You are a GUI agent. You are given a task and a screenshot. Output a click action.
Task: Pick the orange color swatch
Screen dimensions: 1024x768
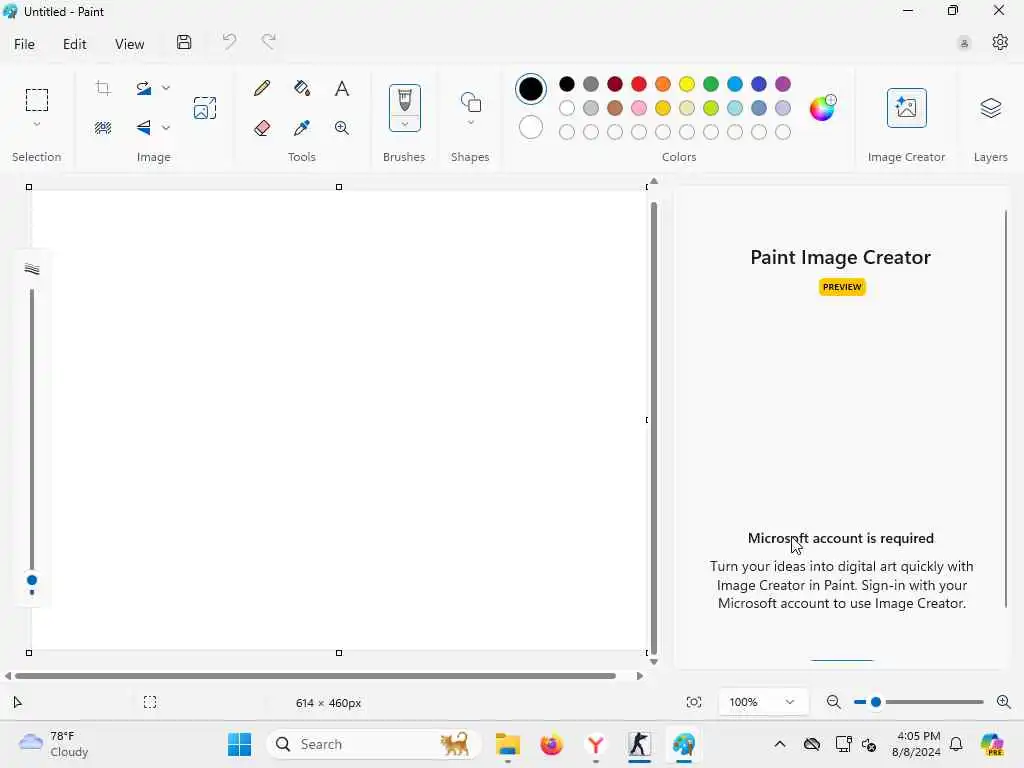click(x=663, y=84)
